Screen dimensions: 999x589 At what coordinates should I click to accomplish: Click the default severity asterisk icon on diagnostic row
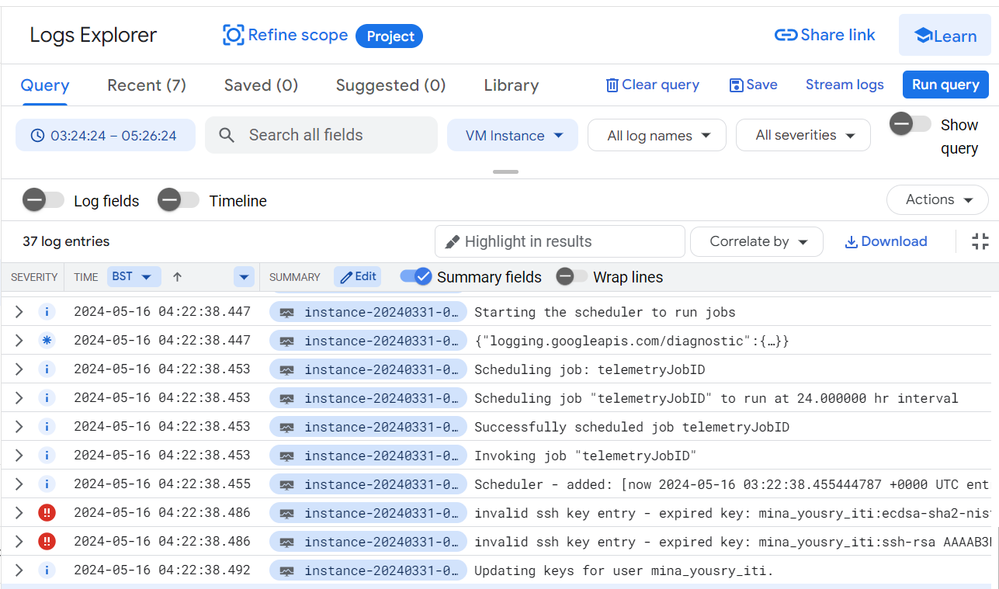pyautogui.click(x=47, y=340)
